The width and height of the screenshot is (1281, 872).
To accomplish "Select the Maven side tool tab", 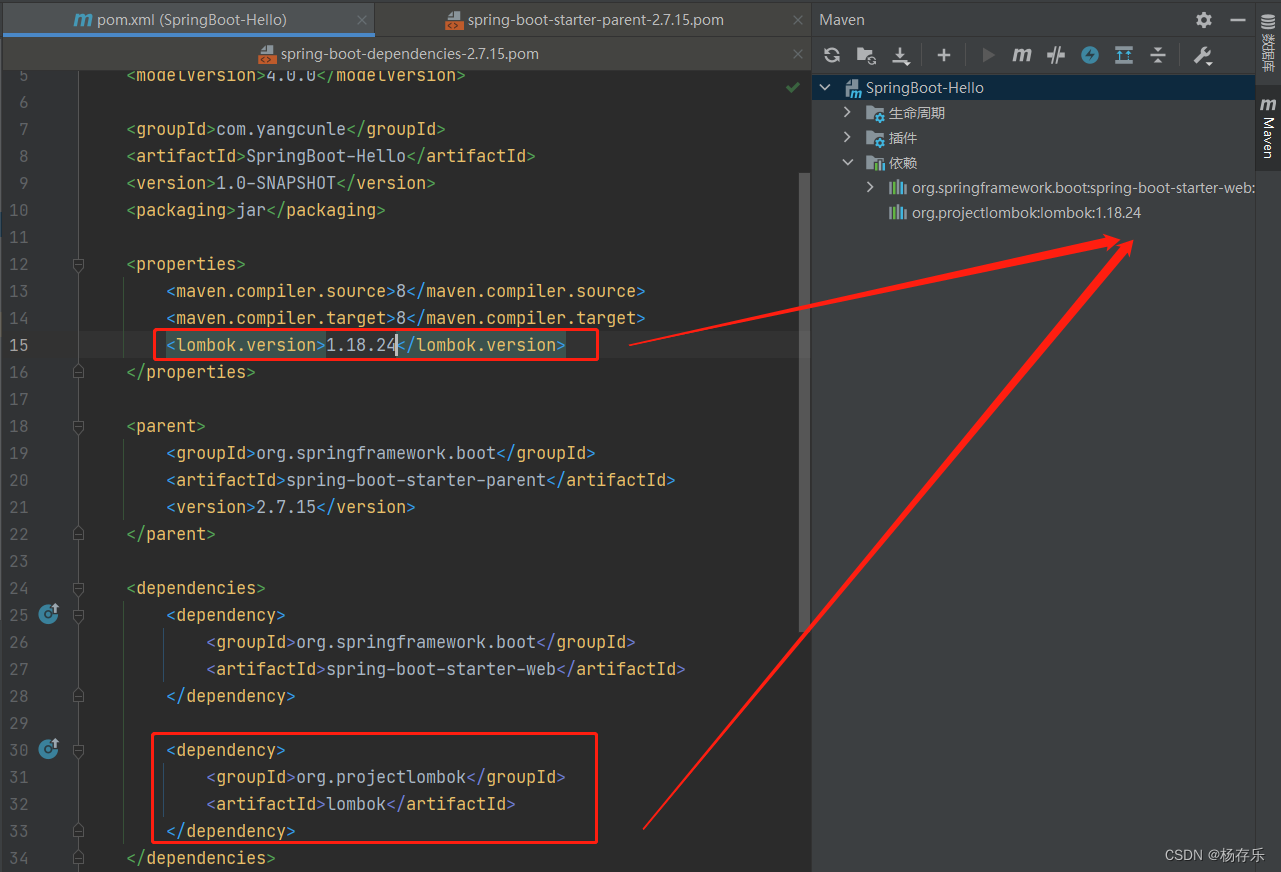I will [1268, 128].
